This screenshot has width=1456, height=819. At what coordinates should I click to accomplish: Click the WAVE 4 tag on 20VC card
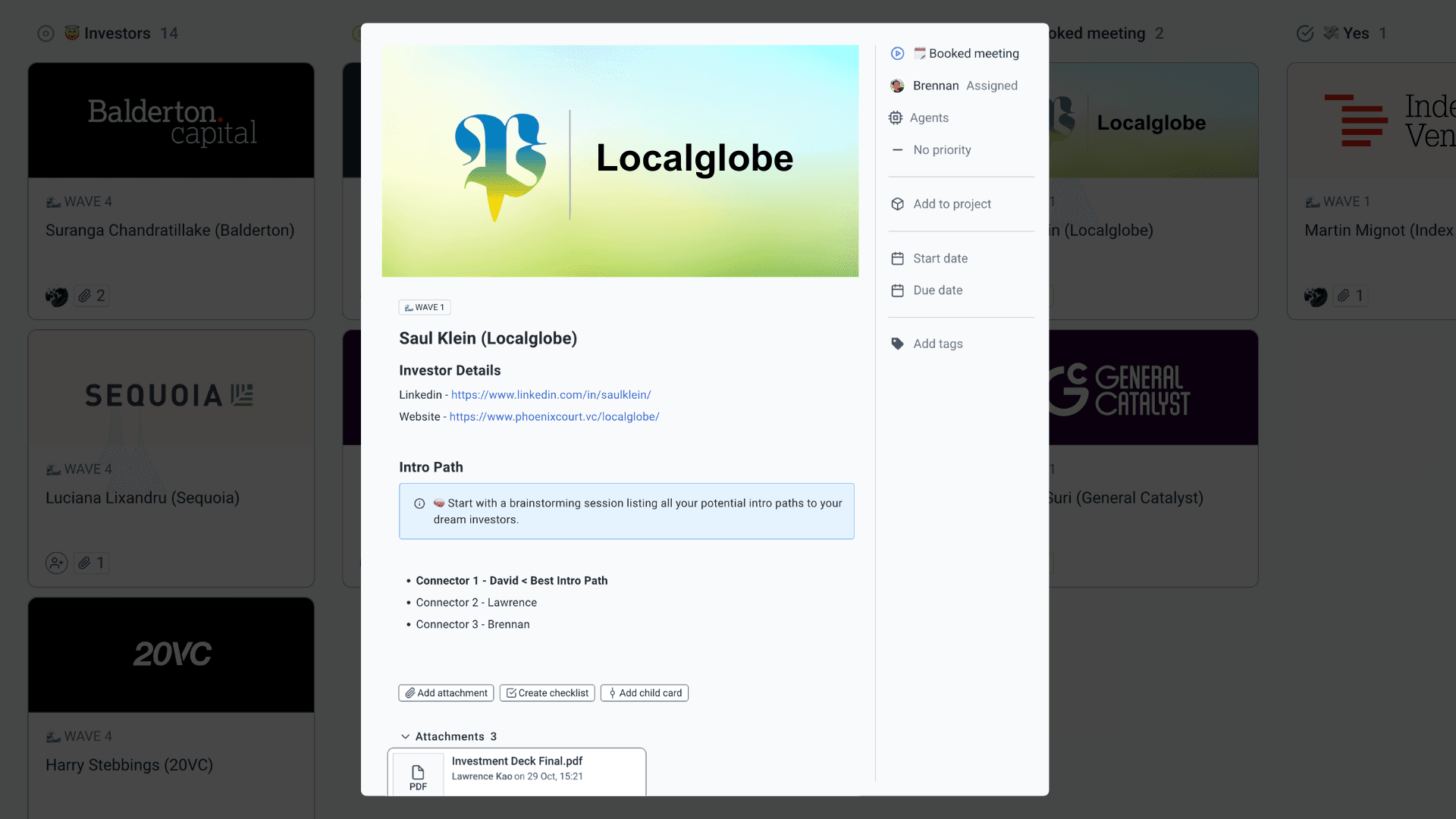[79, 737]
